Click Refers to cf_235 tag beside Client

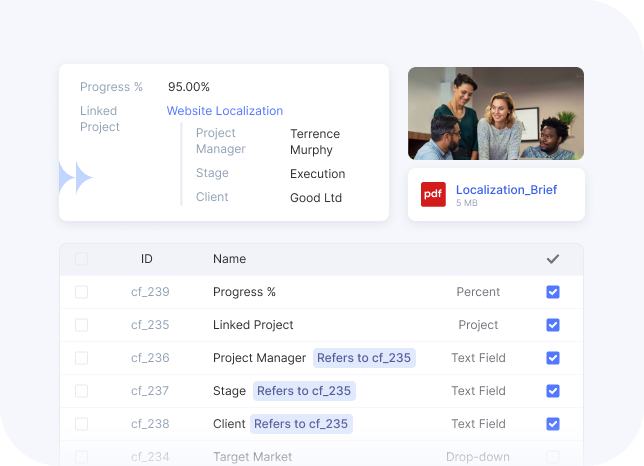click(301, 424)
